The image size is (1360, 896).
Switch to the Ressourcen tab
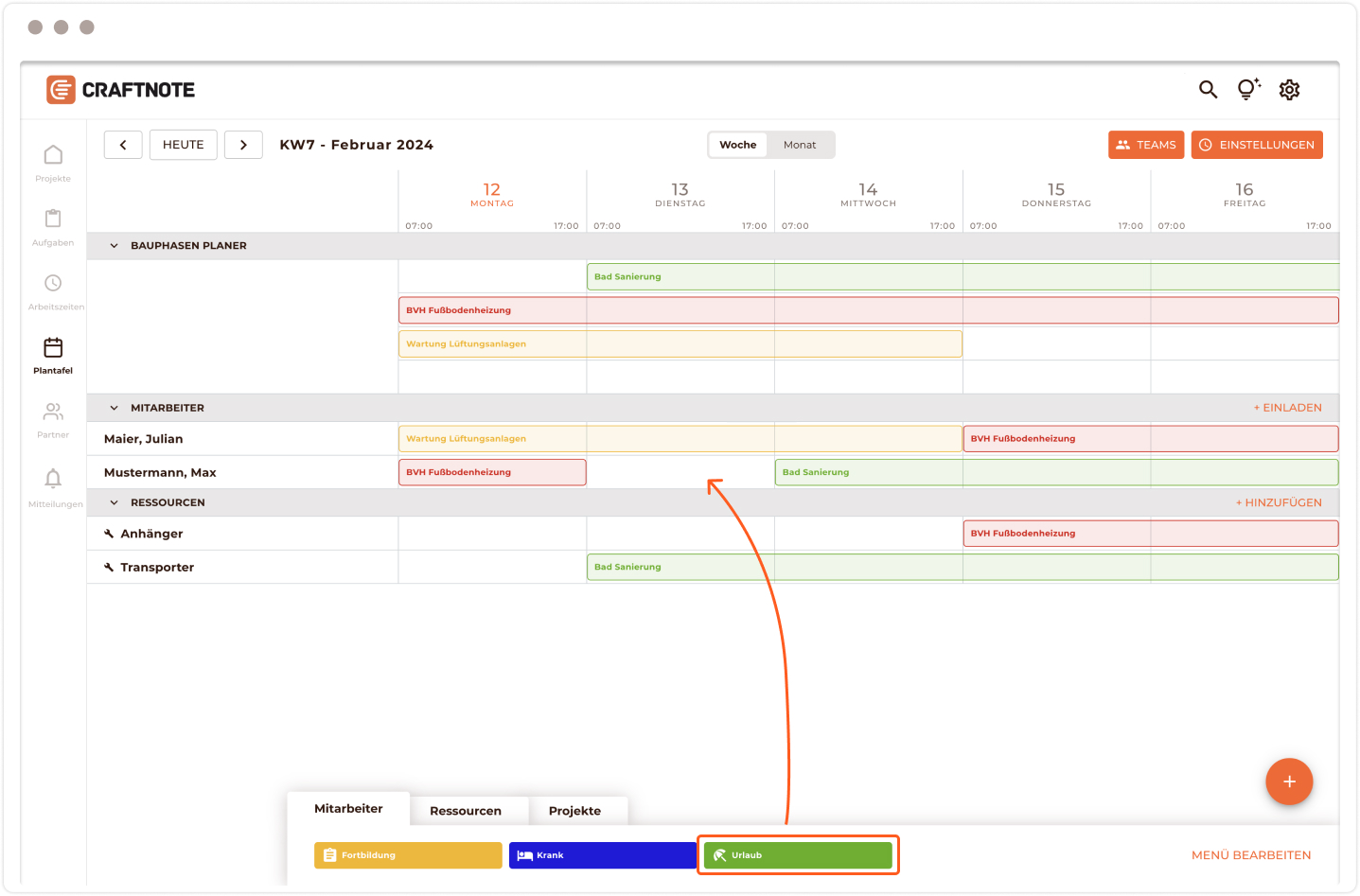pos(466,811)
